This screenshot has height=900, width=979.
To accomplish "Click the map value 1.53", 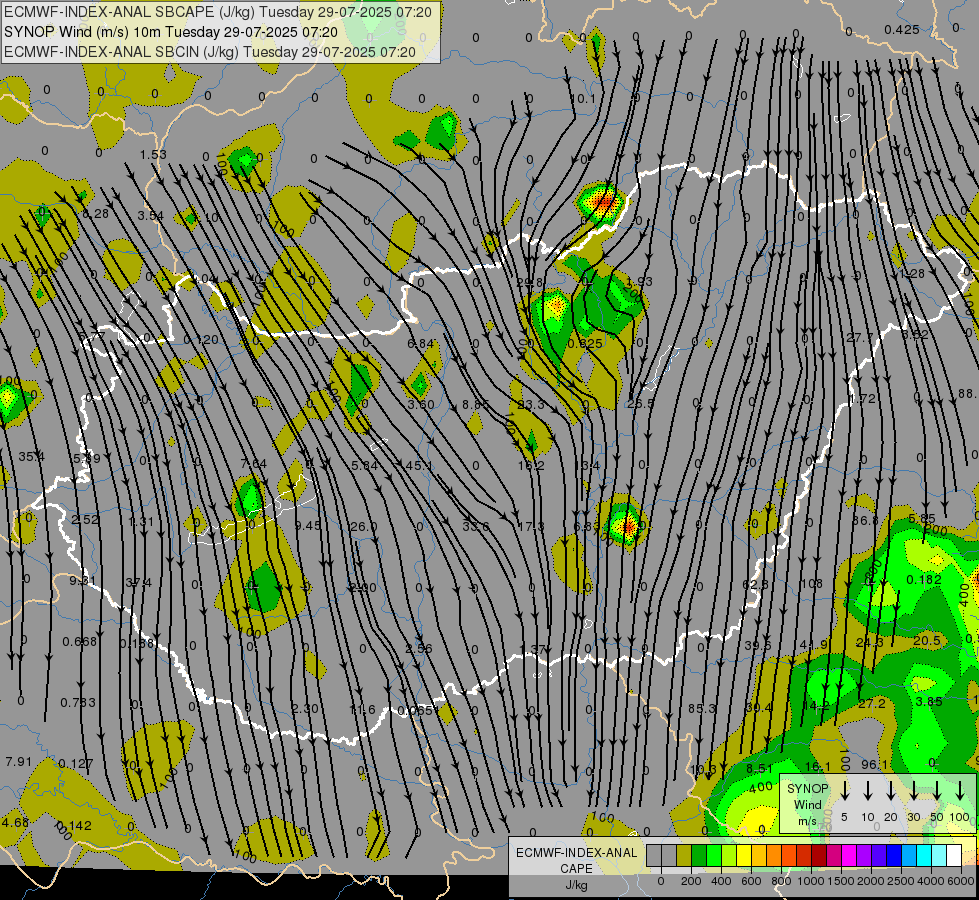I will tap(153, 154).
